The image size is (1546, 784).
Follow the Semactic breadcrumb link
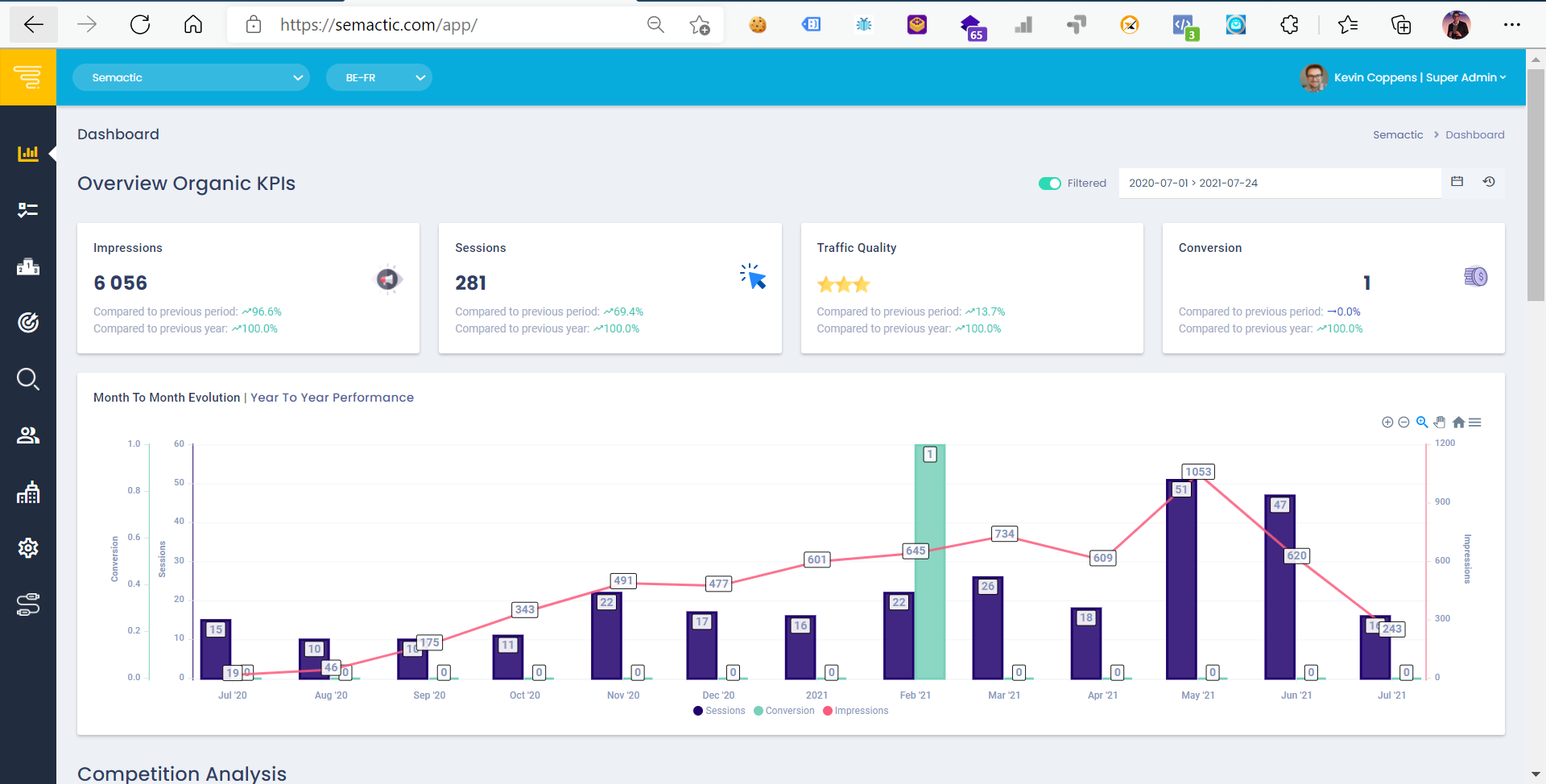pyautogui.click(x=1399, y=134)
